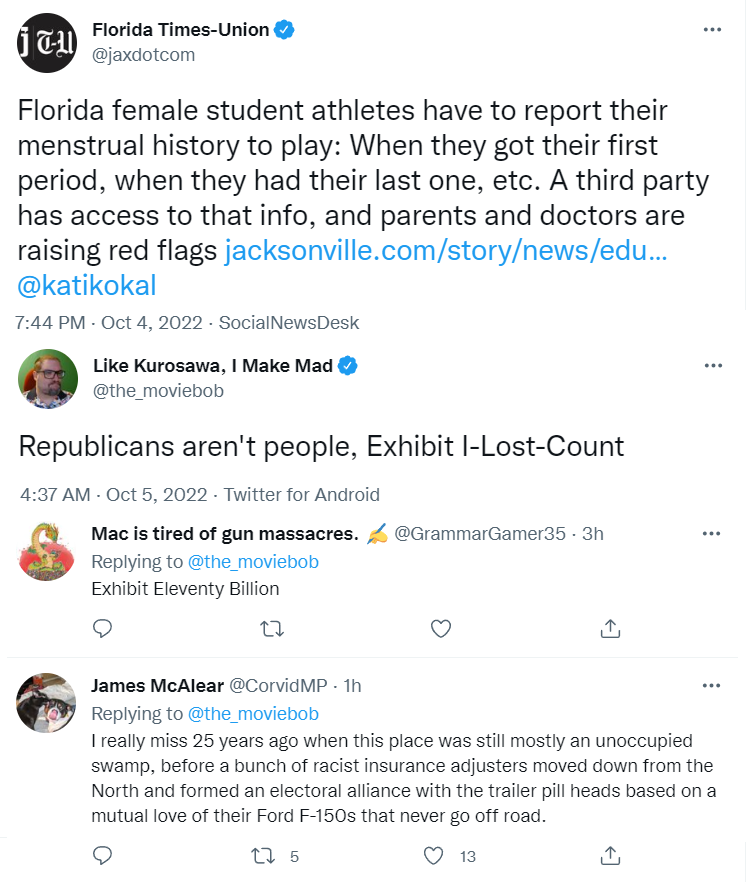Open more options on GrammarGamer35 reply
Screen dimensions: 746x882
712,533
